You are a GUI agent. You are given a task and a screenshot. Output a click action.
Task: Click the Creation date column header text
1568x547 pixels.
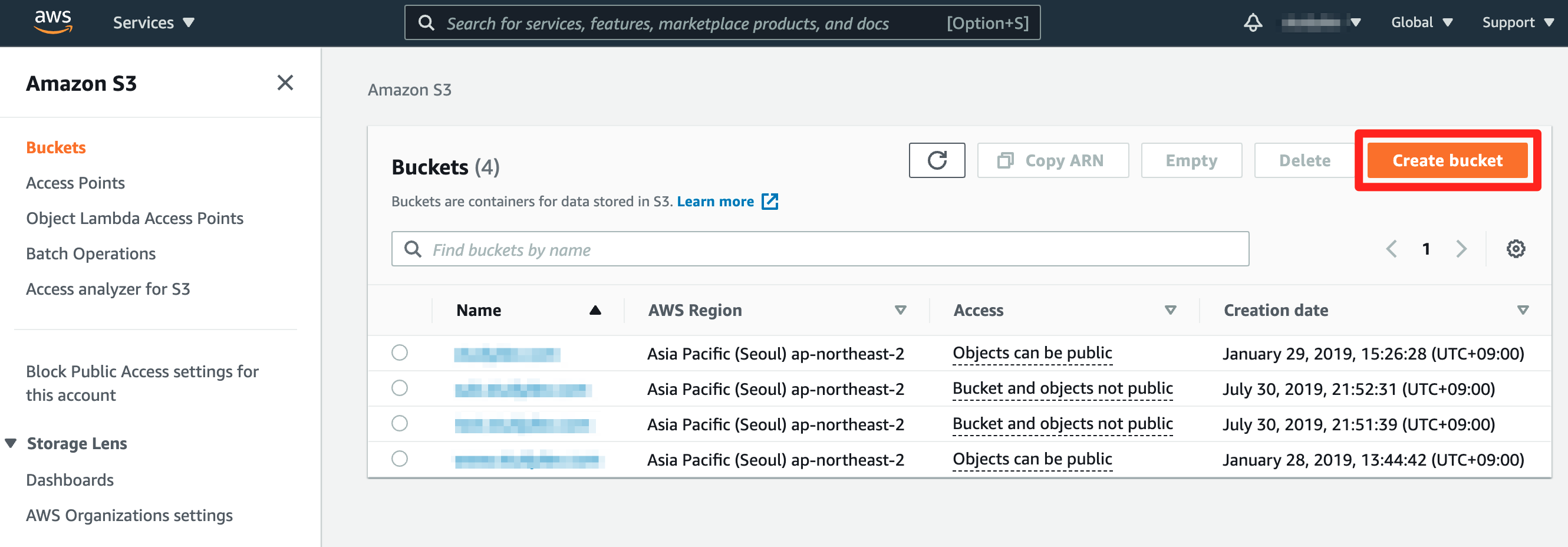click(1276, 310)
